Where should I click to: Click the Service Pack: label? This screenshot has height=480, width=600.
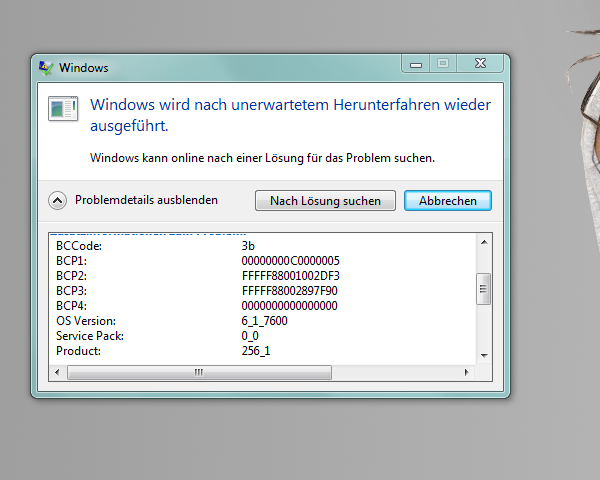pos(90,336)
